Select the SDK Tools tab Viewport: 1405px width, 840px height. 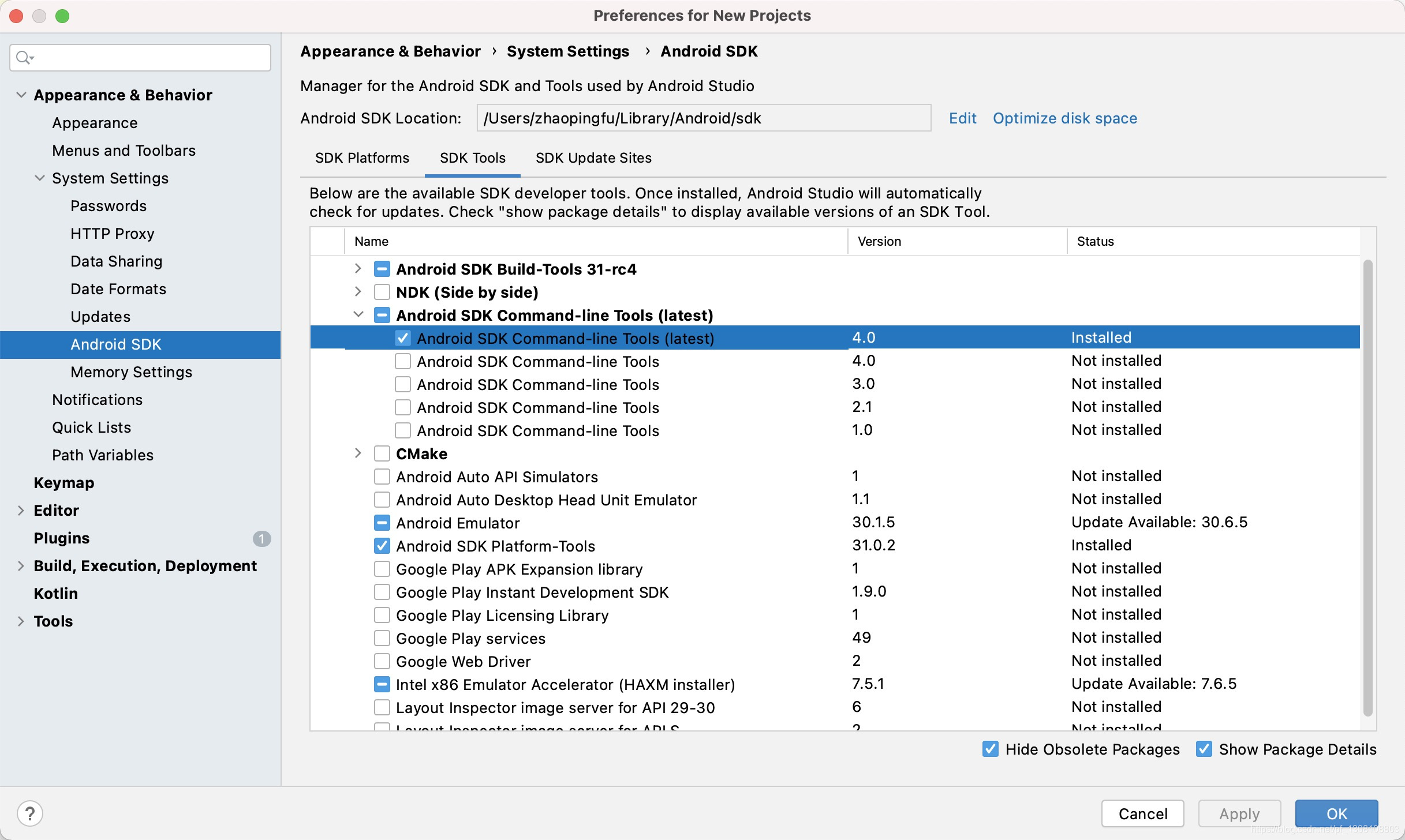click(x=473, y=158)
